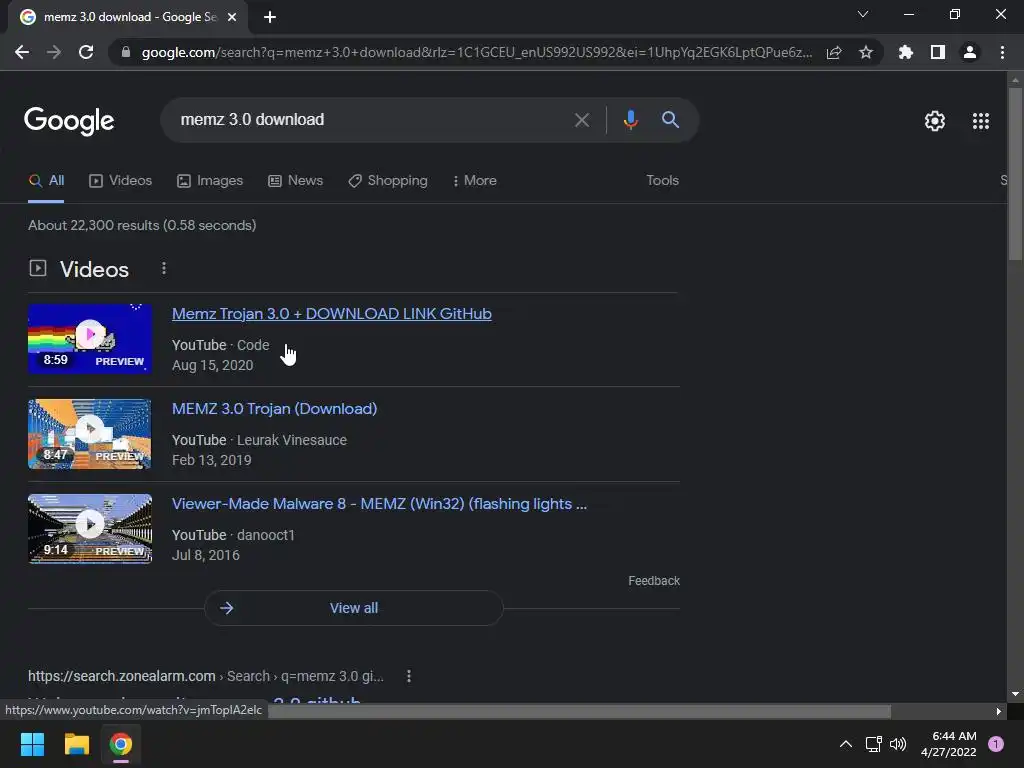Show hidden system tray icons
Image resolution: width=1024 pixels, height=768 pixels.
point(846,744)
